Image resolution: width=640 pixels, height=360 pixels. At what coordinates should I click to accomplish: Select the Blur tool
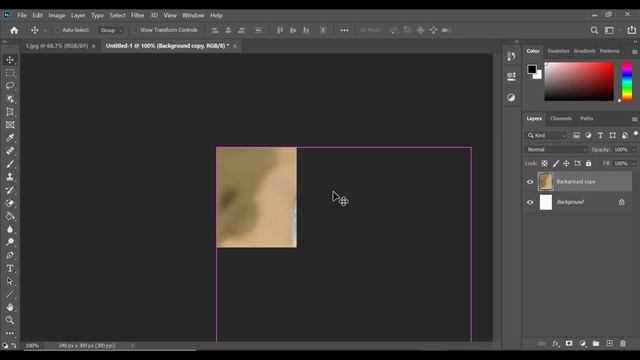coord(10,229)
